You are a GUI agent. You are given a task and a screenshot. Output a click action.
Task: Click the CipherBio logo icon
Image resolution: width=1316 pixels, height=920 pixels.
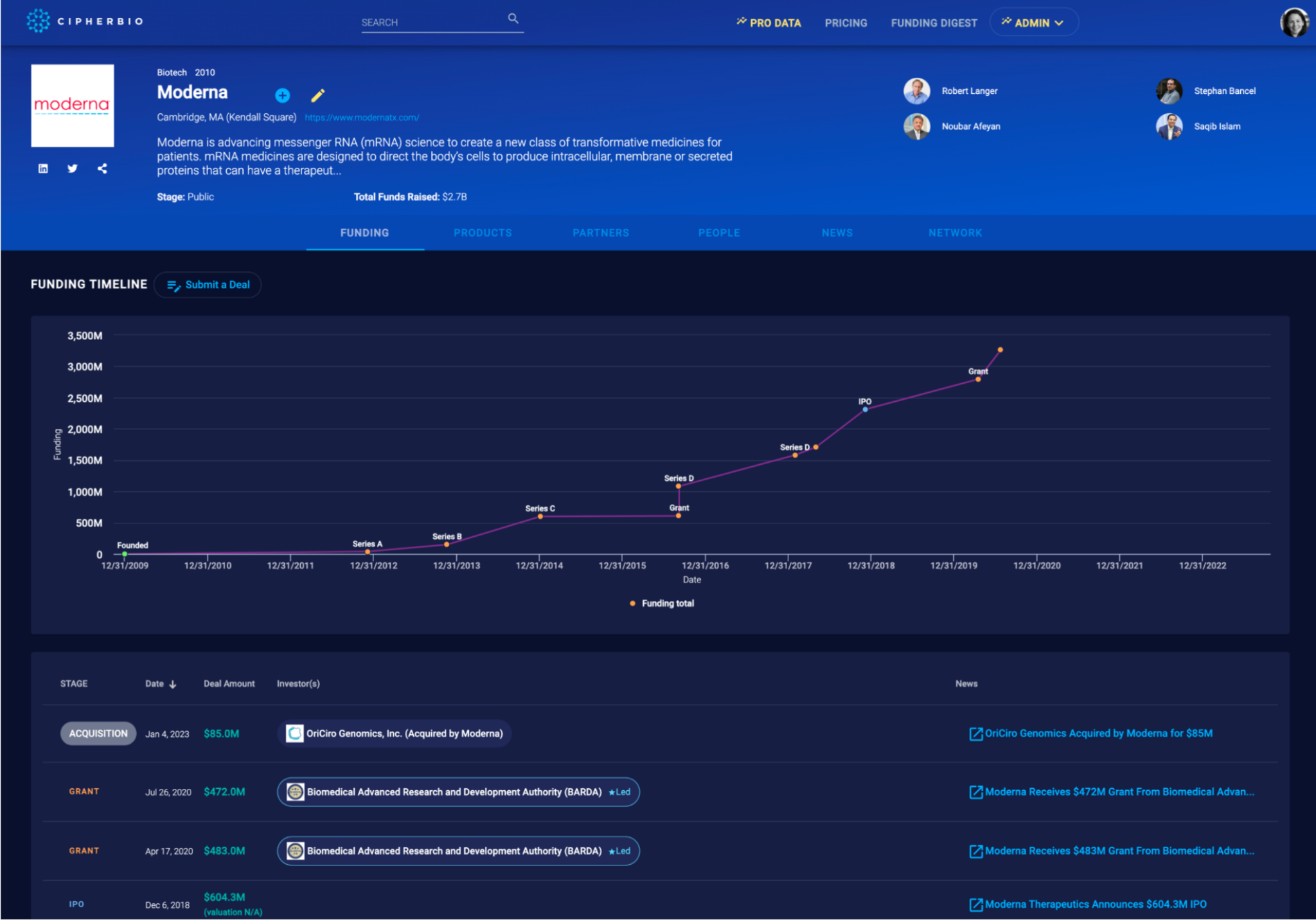tap(38, 21)
